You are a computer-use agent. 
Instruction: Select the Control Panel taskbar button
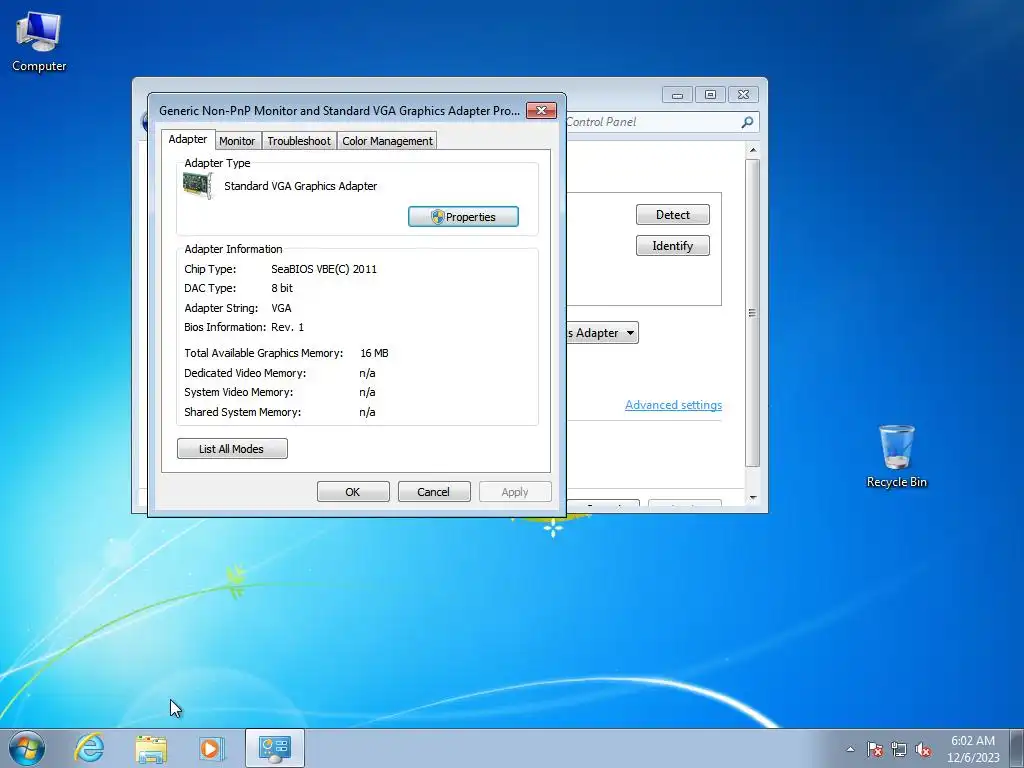click(x=274, y=748)
